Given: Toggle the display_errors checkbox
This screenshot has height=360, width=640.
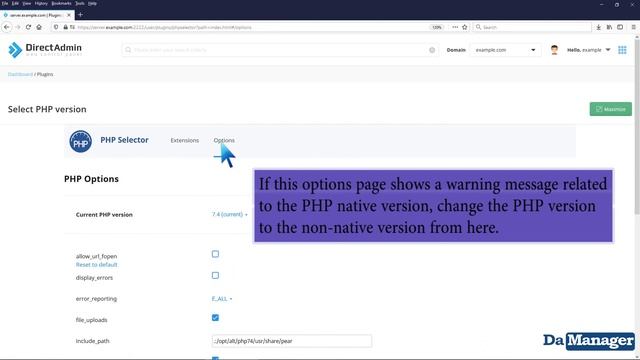Looking at the screenshot, I should [x=215, y=276].
